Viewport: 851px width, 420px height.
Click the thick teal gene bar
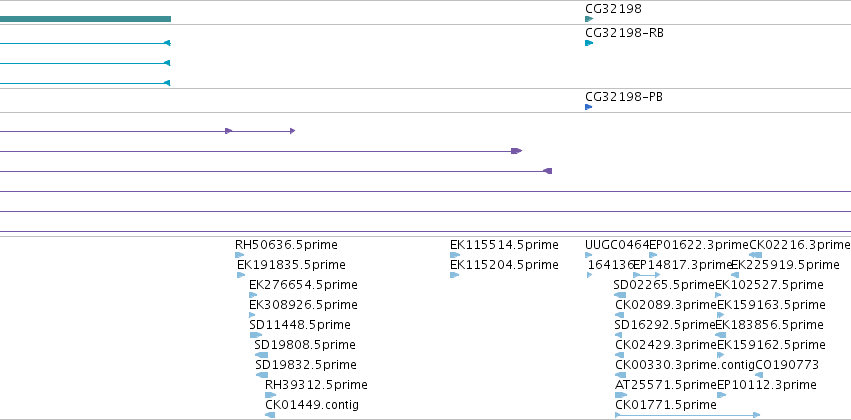coord(85,19)
